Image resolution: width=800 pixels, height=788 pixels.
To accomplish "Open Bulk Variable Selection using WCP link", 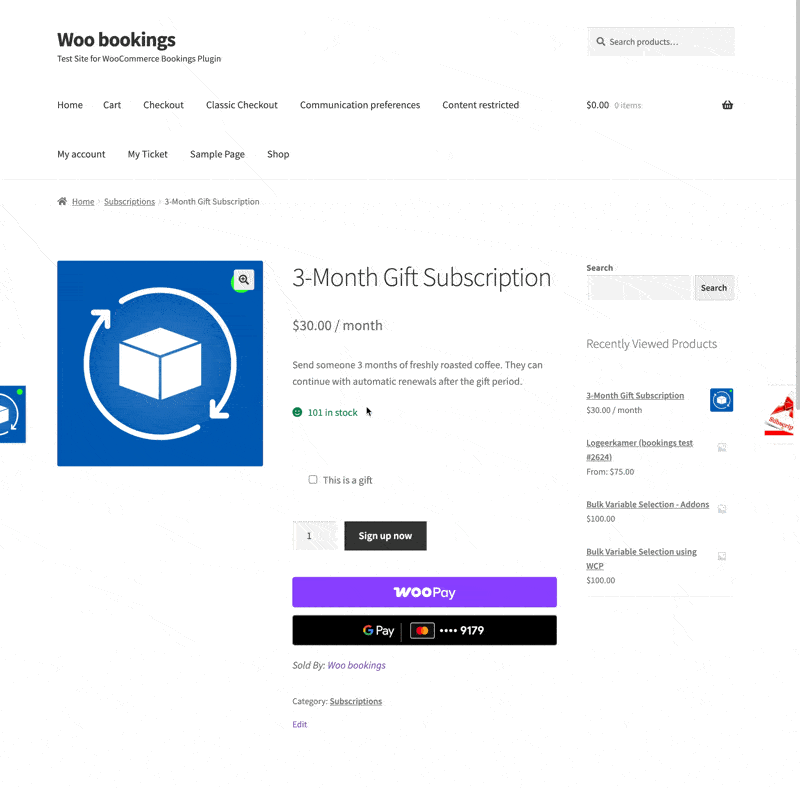I will (641, 558).
